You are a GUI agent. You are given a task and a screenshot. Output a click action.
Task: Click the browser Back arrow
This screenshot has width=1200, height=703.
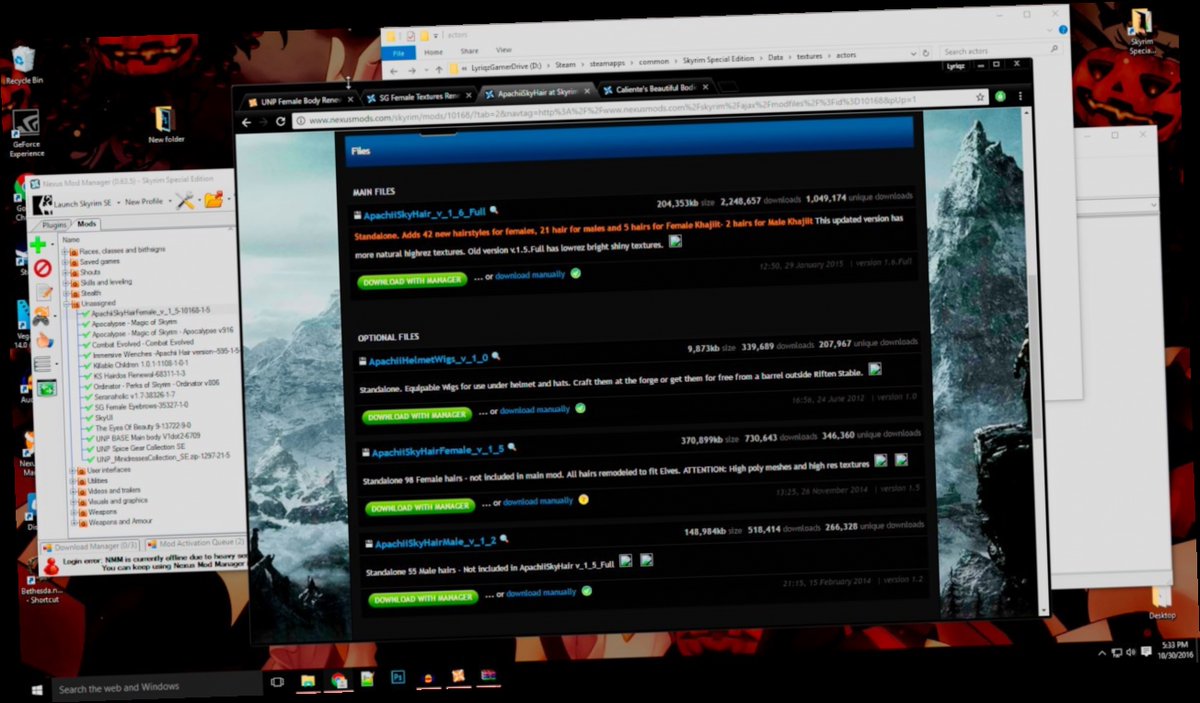click(x=246, y=122)
